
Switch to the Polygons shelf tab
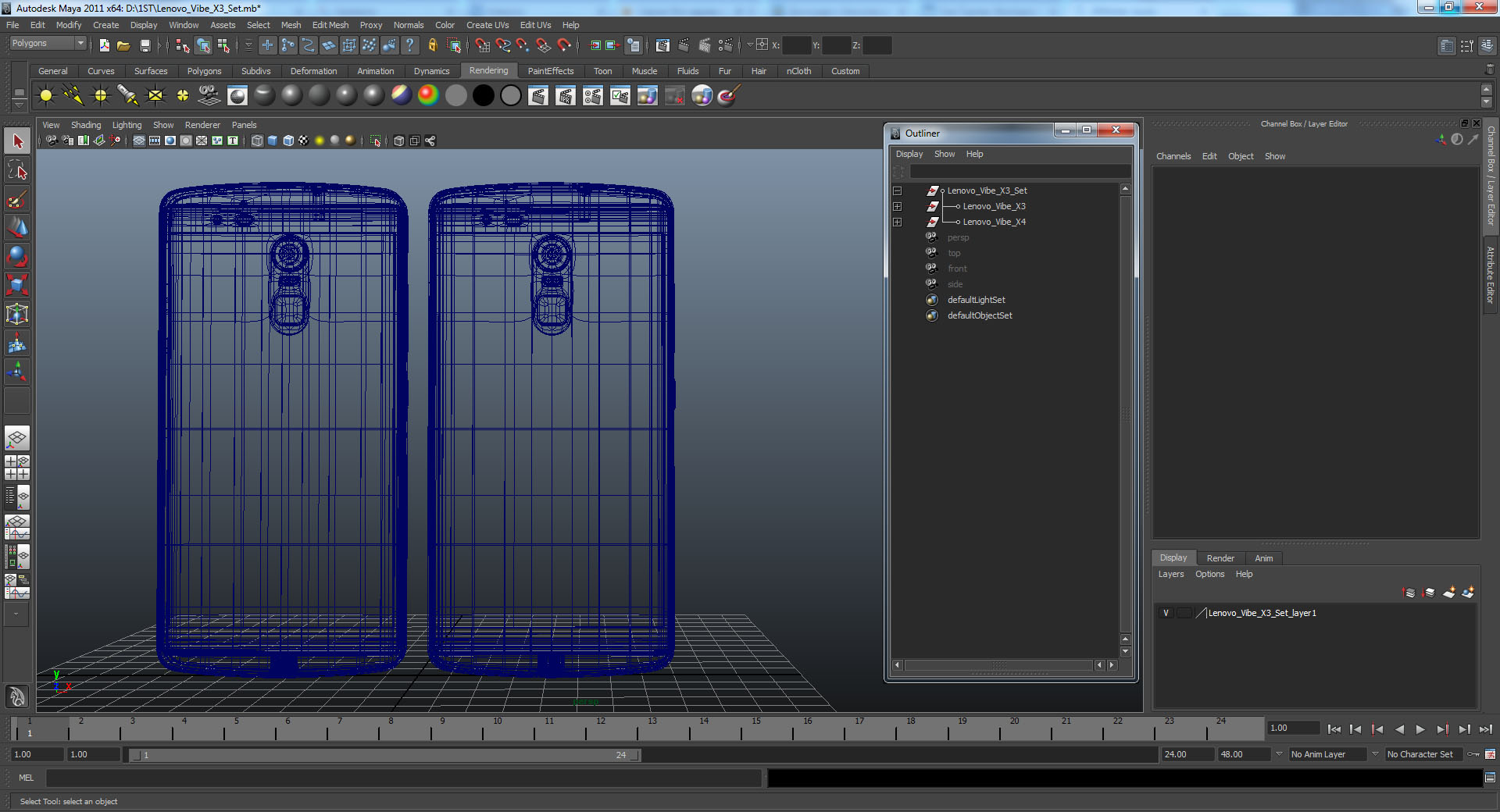pyautogui.click(x=204, y=71)
